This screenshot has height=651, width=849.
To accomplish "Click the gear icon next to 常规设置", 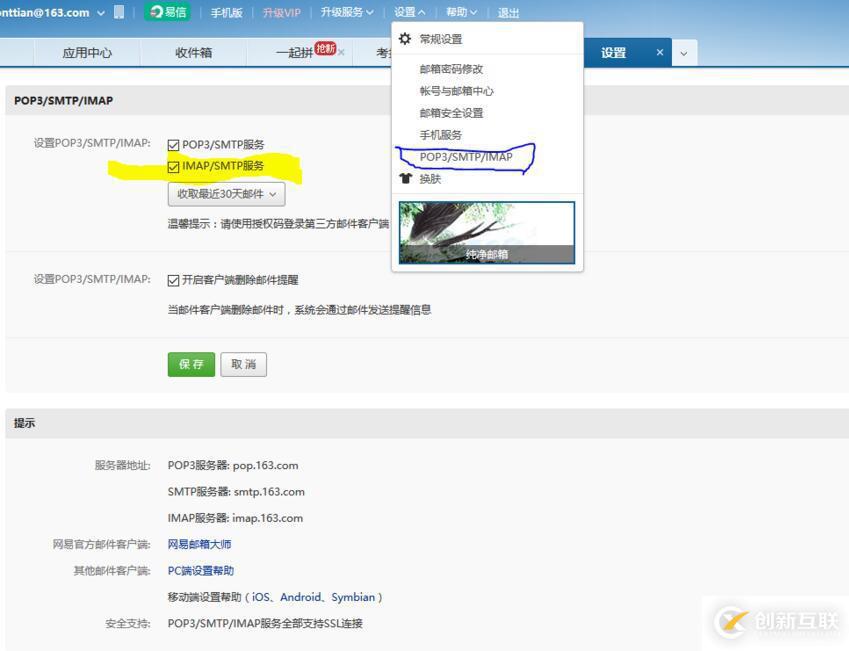I will (x=404, y=37).
